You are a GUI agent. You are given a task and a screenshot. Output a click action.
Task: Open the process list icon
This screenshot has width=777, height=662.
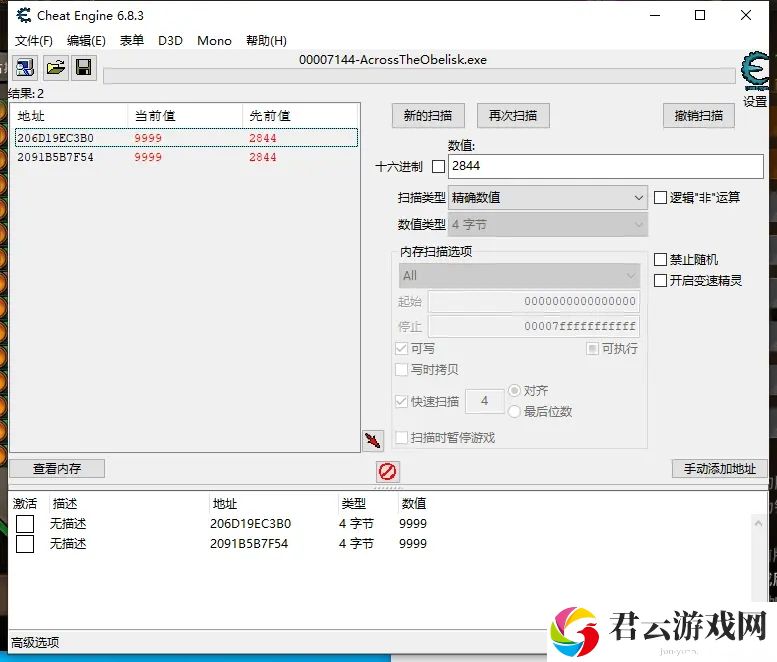[24, 67]
